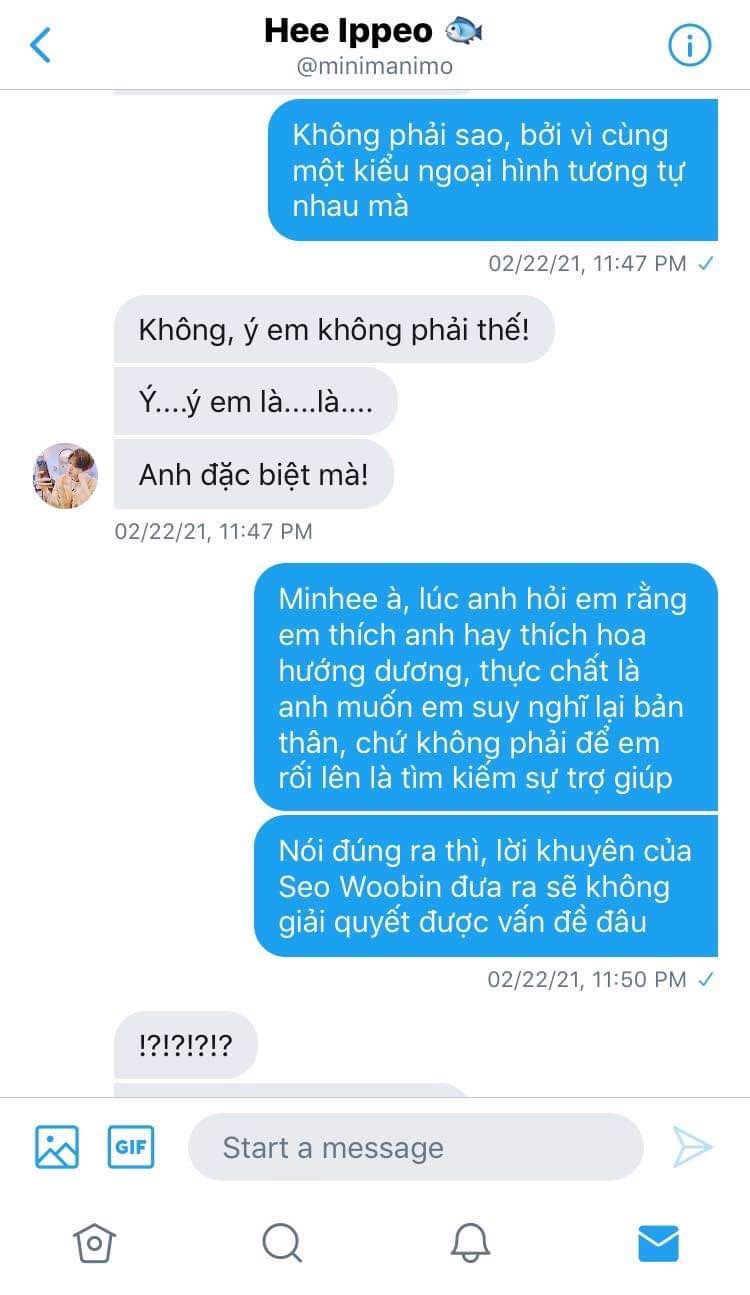The height and width of the screenshot is (1295, 750).
Task: Select the "Anh đặc biệt mà!" message bubble
Action: 254,473
